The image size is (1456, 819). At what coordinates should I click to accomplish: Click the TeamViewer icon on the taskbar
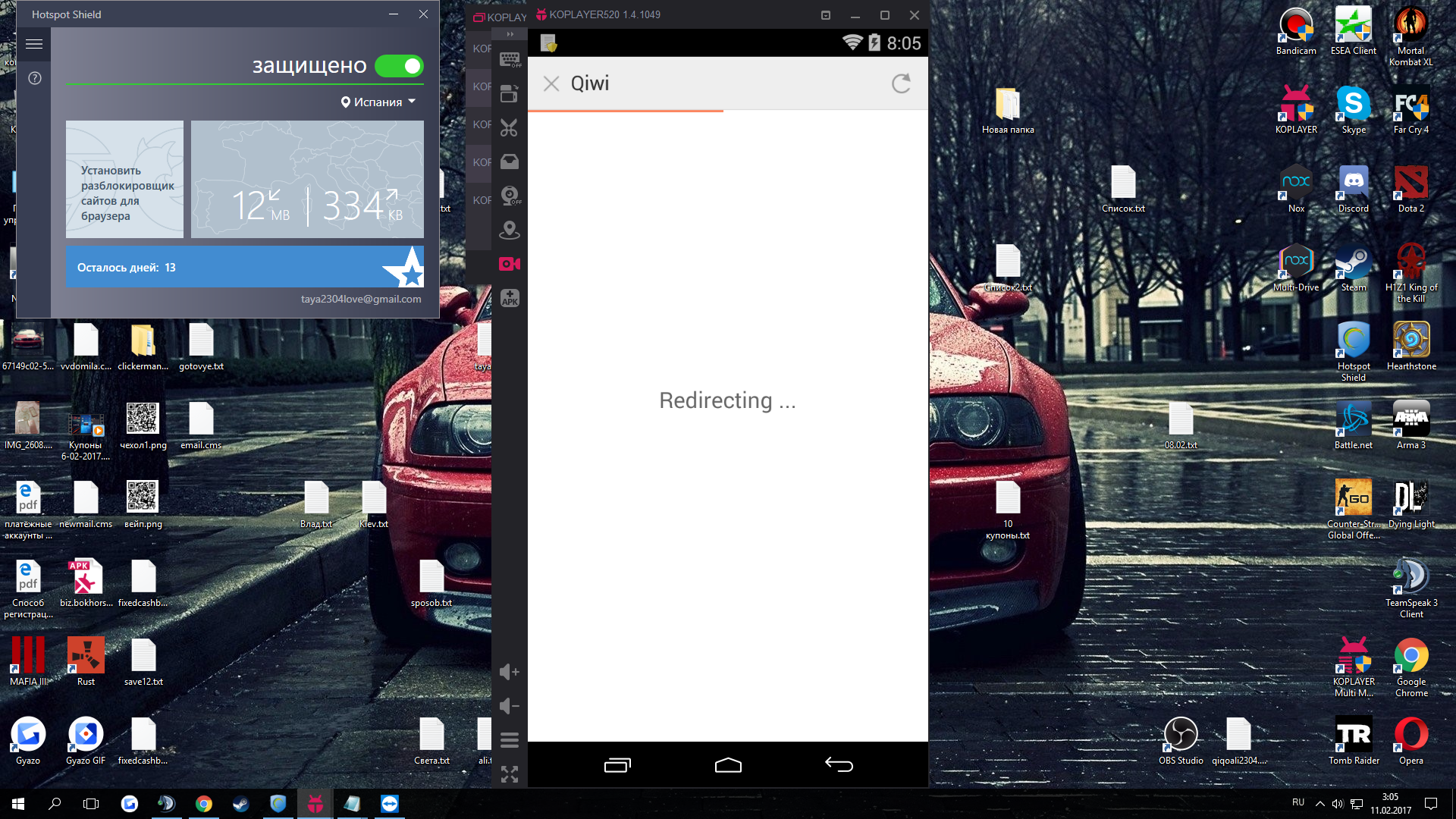click(x=390, y=804)
